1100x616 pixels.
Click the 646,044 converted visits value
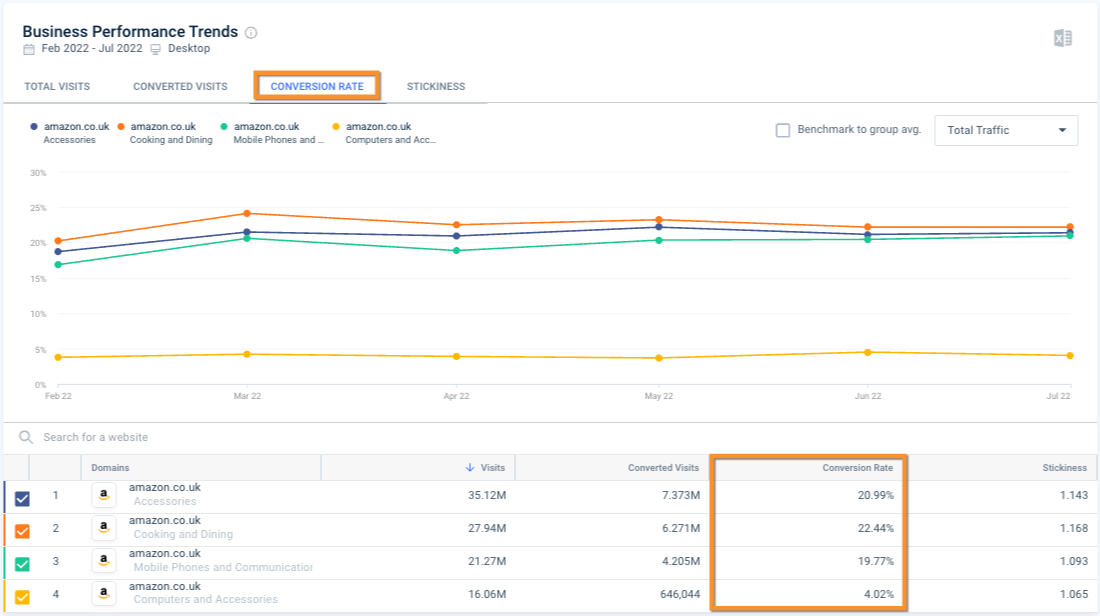tap(680, 594)
